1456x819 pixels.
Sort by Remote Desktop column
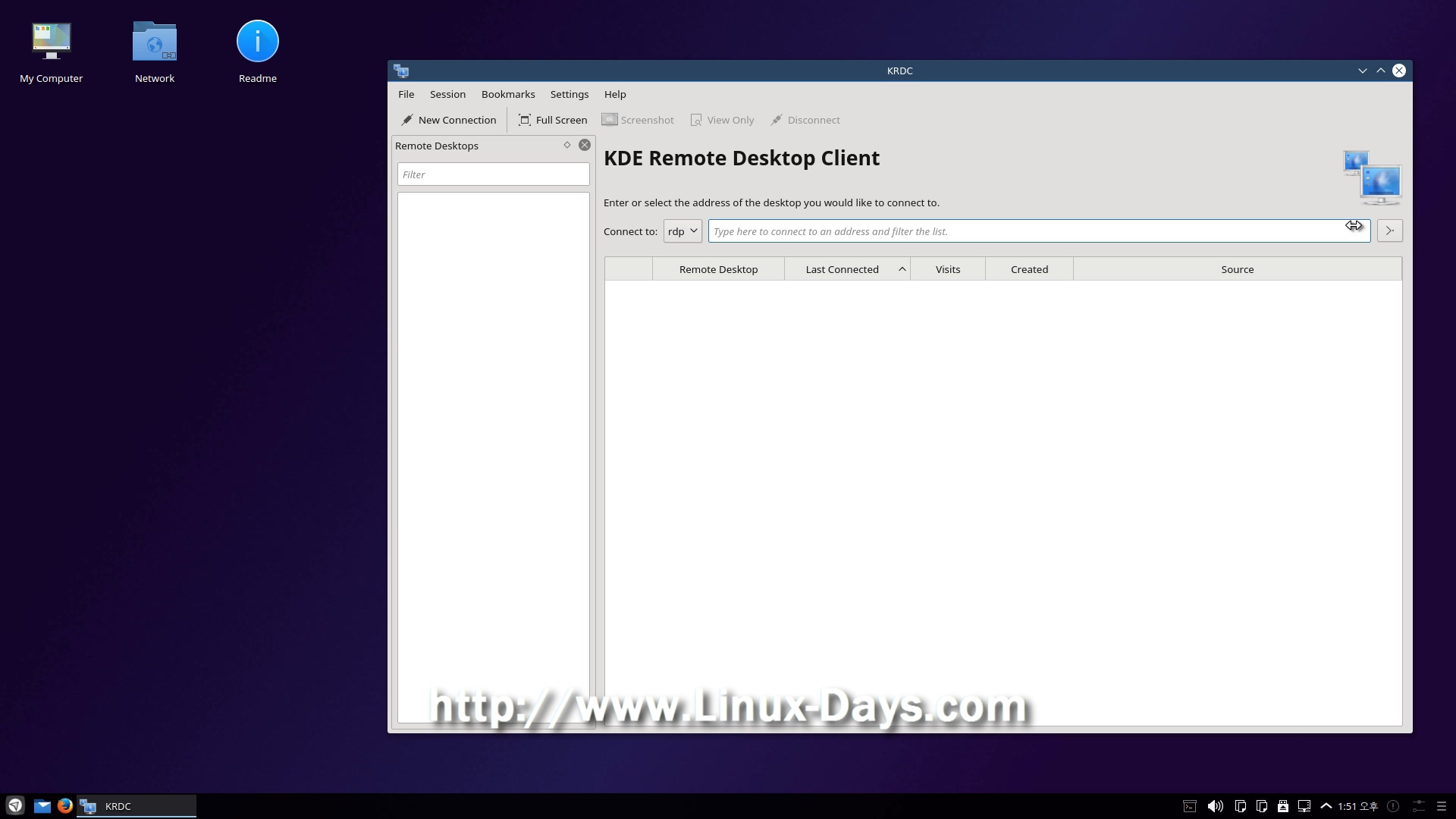718,269
